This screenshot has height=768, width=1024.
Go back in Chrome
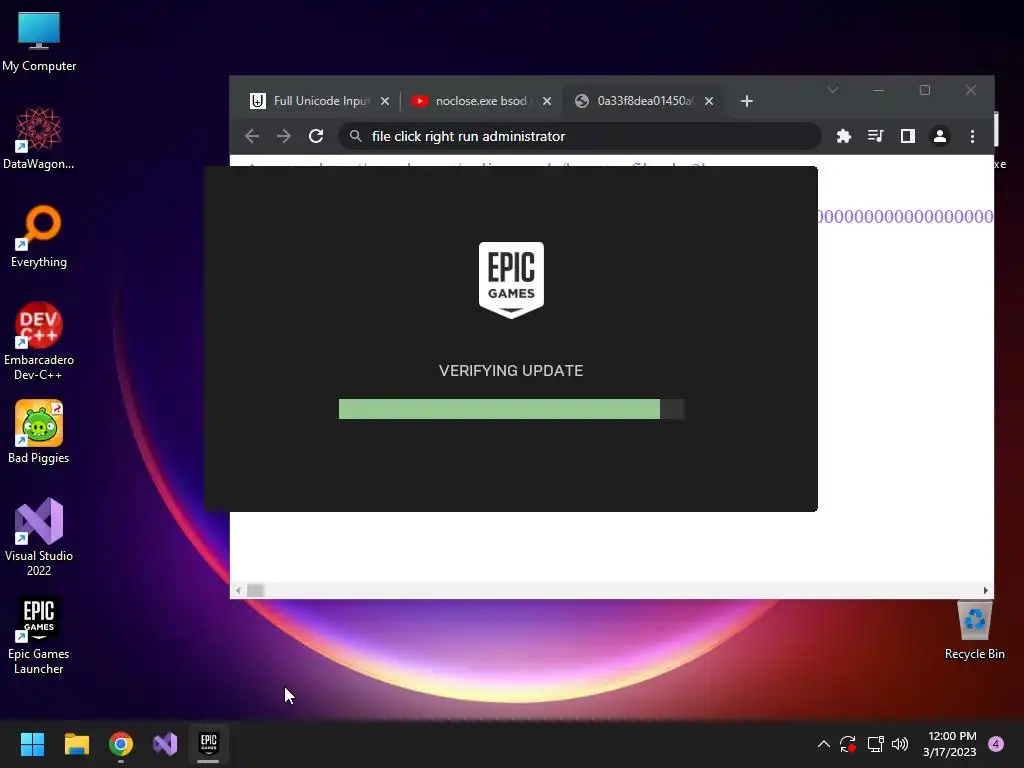252,136
